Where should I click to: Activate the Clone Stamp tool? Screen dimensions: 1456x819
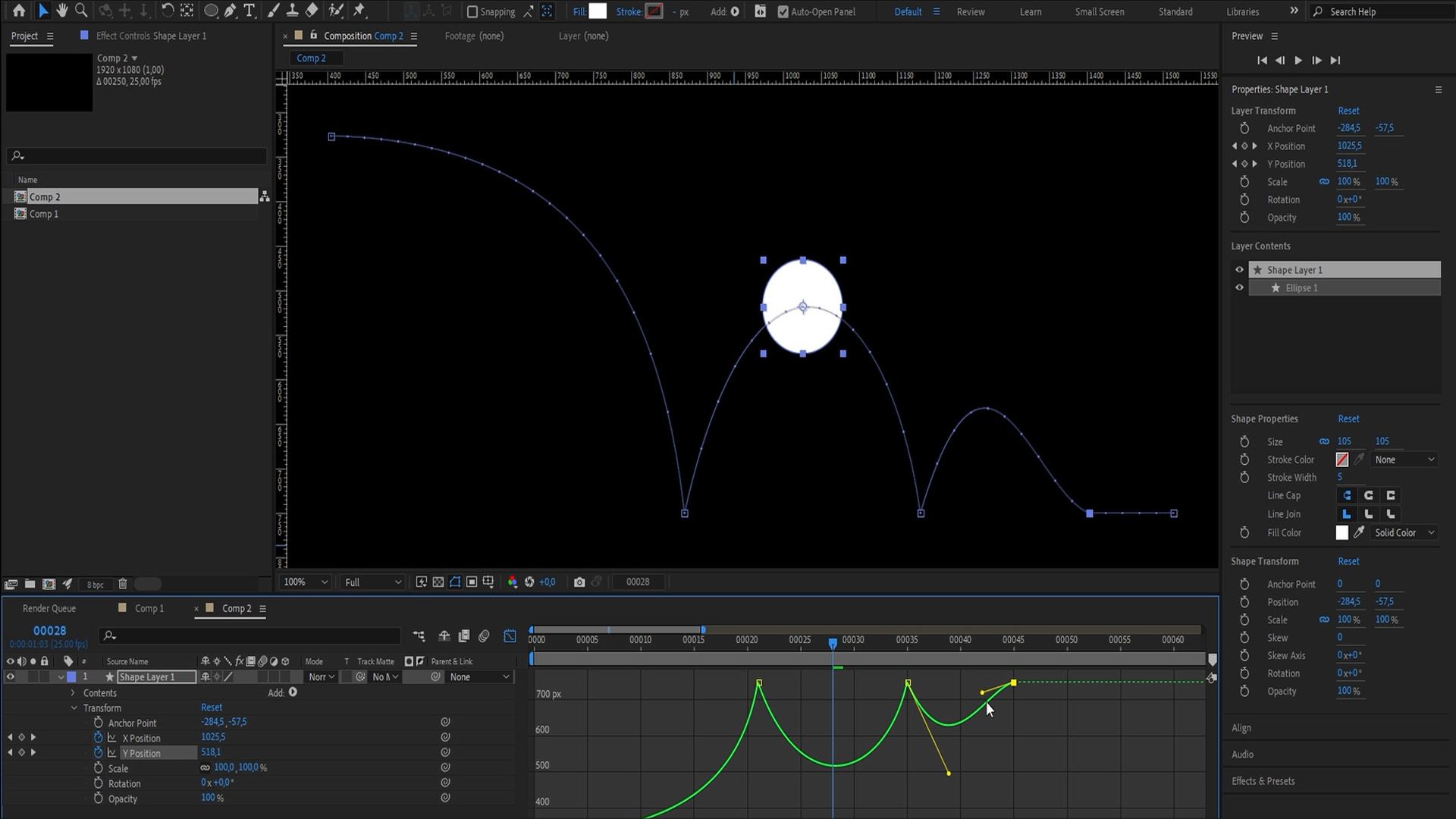[292, 11]
